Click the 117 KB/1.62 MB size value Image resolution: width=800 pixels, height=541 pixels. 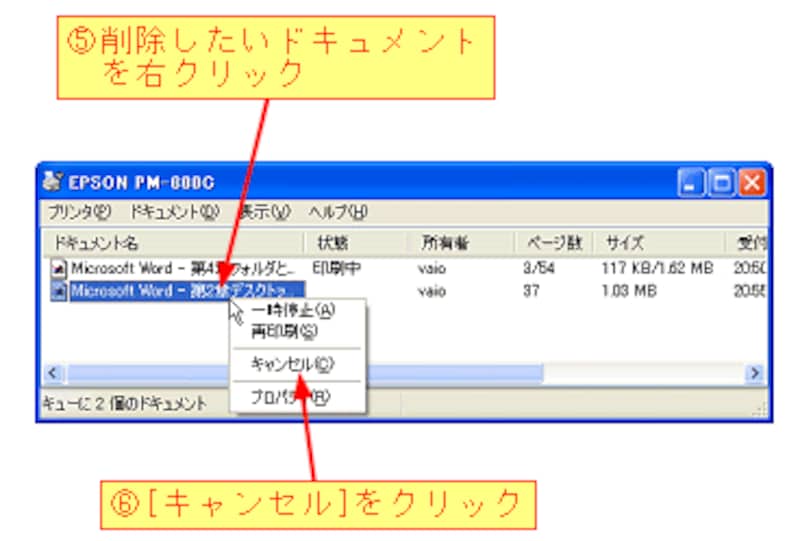pos(657,268)
